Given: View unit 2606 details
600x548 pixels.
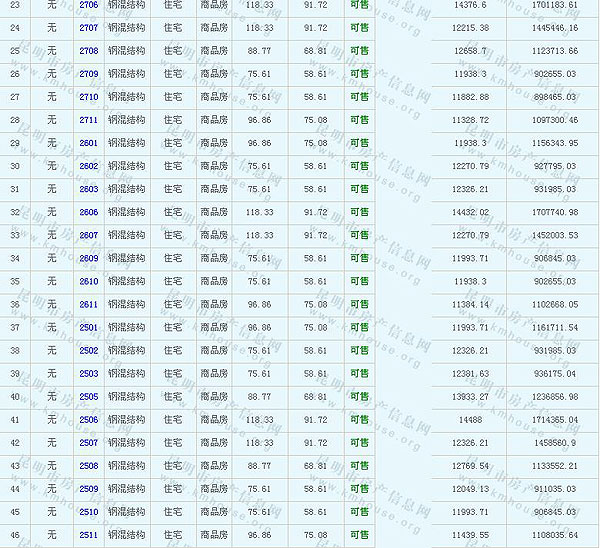Looking at the screenshot, I should pyautogui.click(x=88, y=212).
